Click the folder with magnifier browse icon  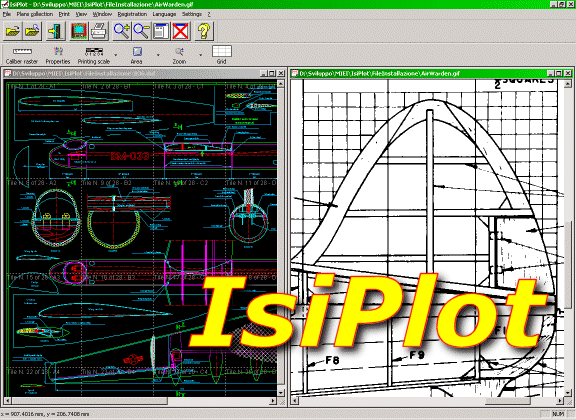[33, 31]
